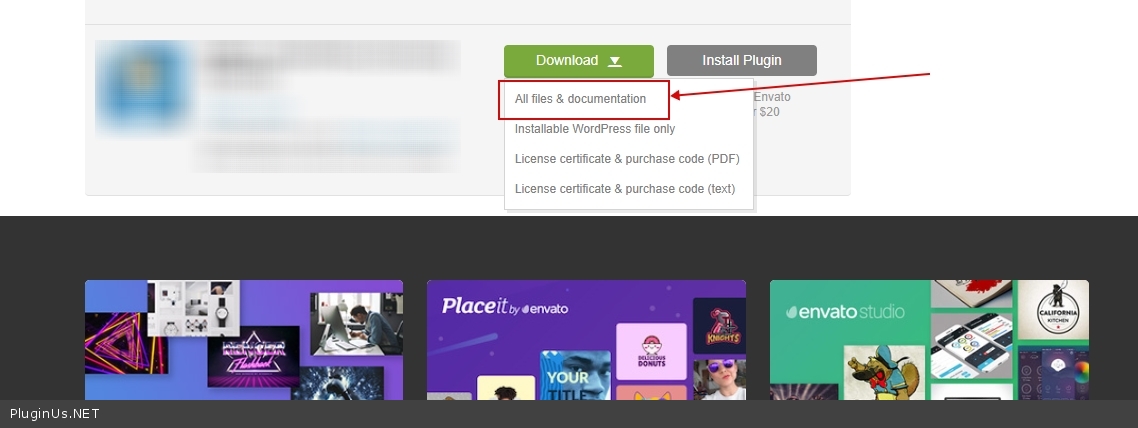This screenshot has height=428, width=1138.
Task: Pick License certificate & purchase code (text)
Action: pyautogui.click(x=624, y=189)
